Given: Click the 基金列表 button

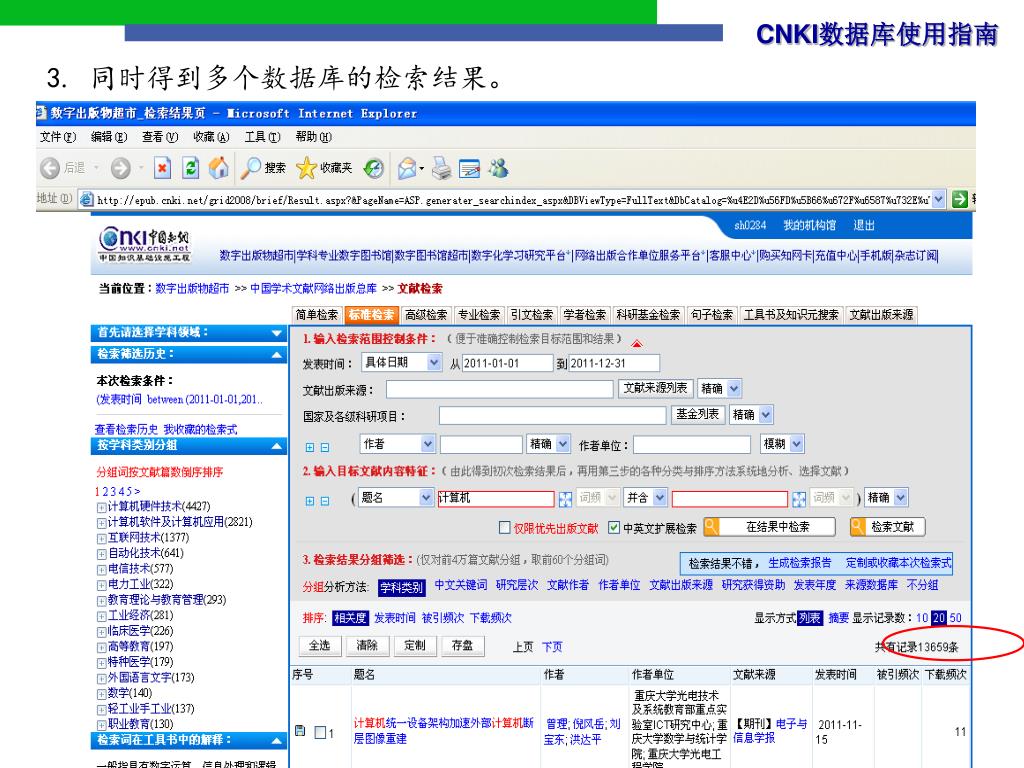Looking at the screenshot, I should click(697, 414).
